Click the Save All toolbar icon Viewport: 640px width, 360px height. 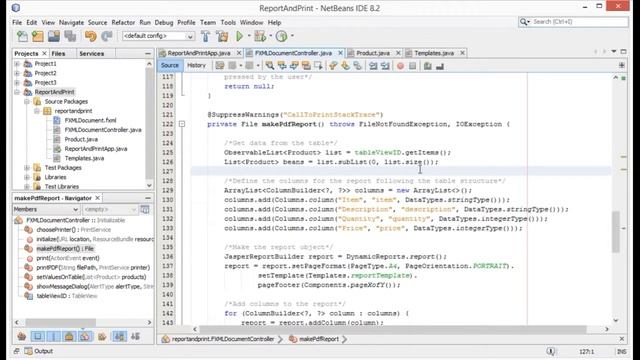70,36
